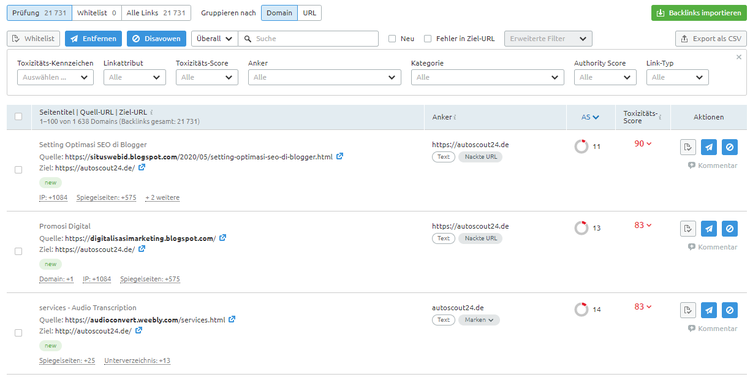The height and width of the screenshot is (377, 750).
Task: Click Text tag in Audio Transcription row
Action: click(x=443, y=320)
